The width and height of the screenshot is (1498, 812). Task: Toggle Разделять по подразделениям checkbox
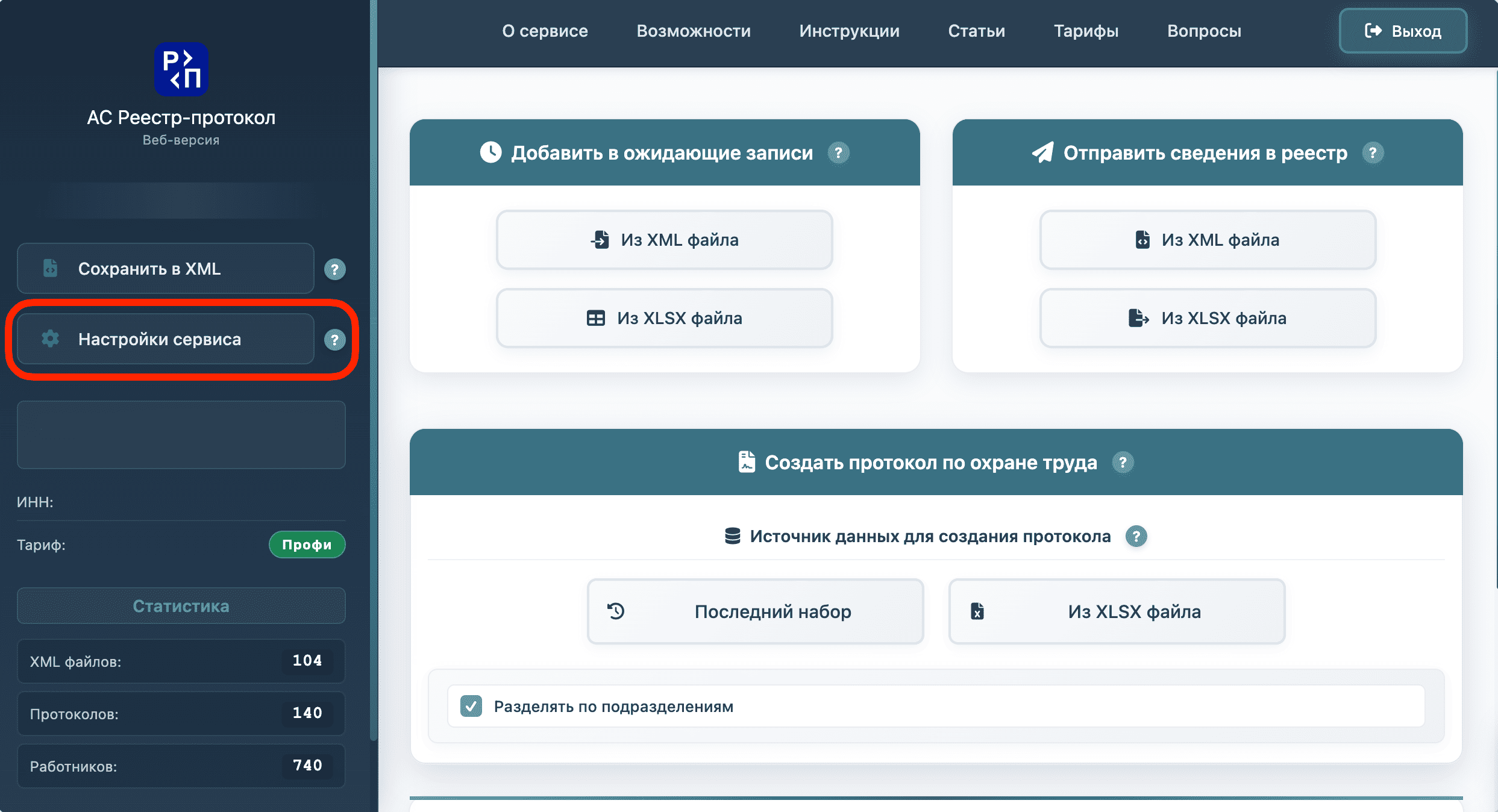pyautogui.click(x=471, y=706)
